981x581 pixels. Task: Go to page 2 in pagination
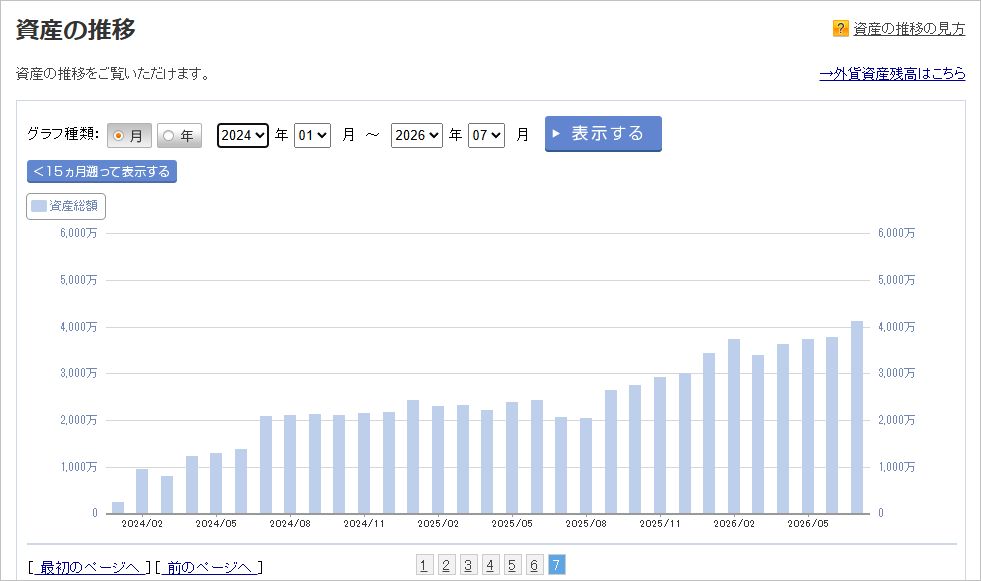point(446,565)
